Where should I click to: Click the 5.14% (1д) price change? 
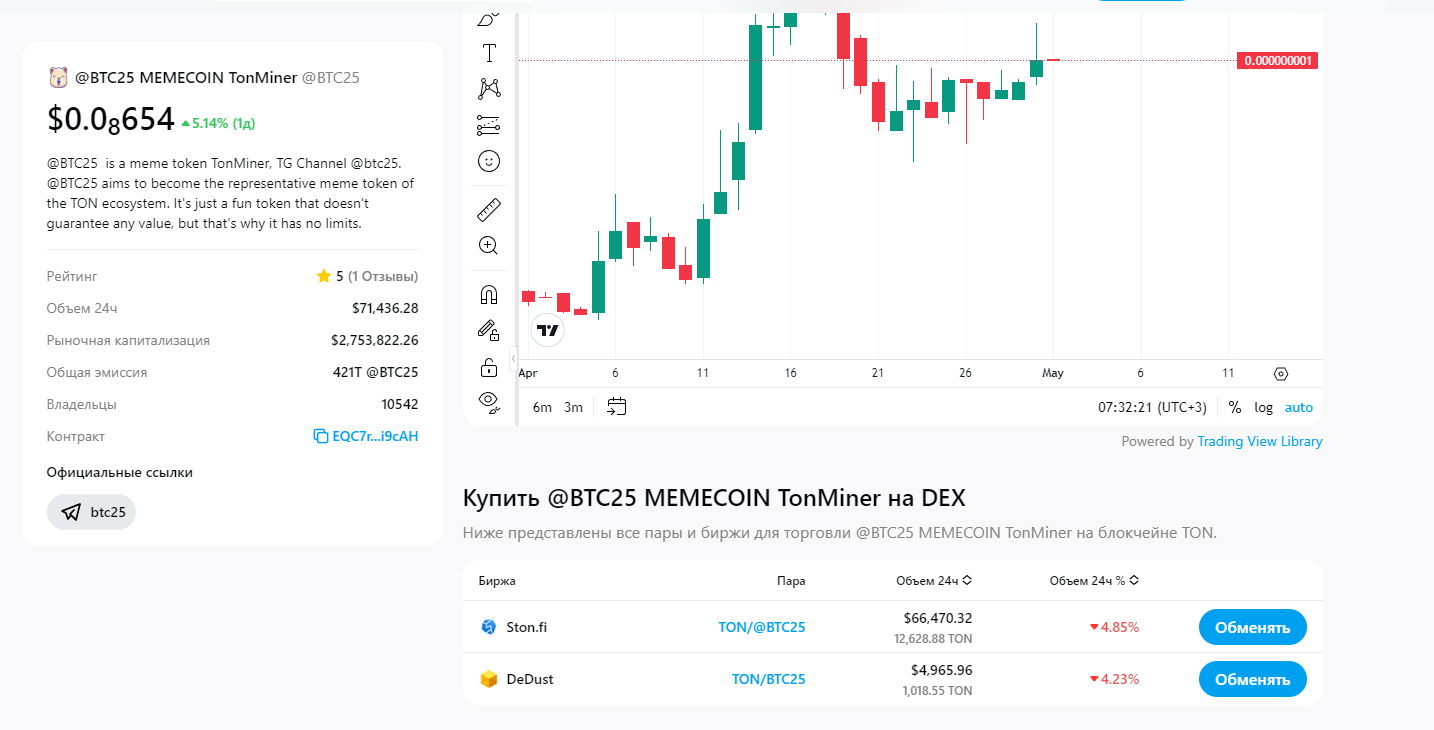coord(218,123)
